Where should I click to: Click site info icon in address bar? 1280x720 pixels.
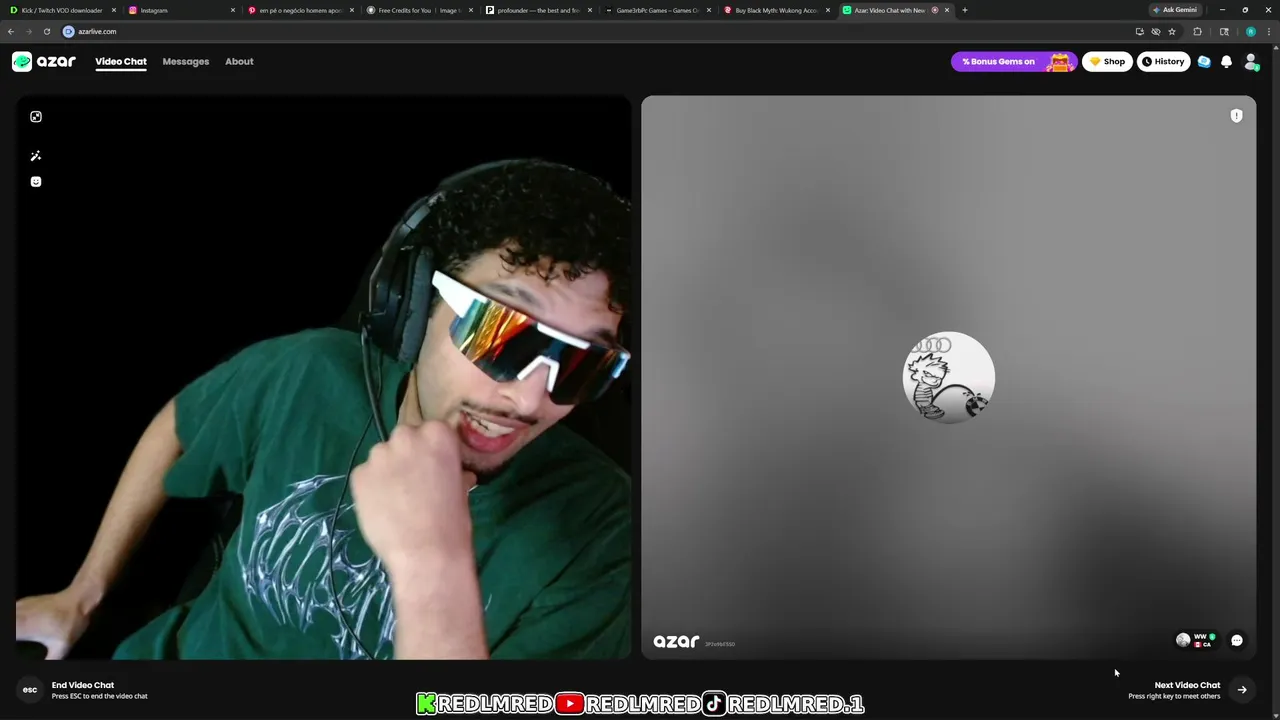[69, 31]
